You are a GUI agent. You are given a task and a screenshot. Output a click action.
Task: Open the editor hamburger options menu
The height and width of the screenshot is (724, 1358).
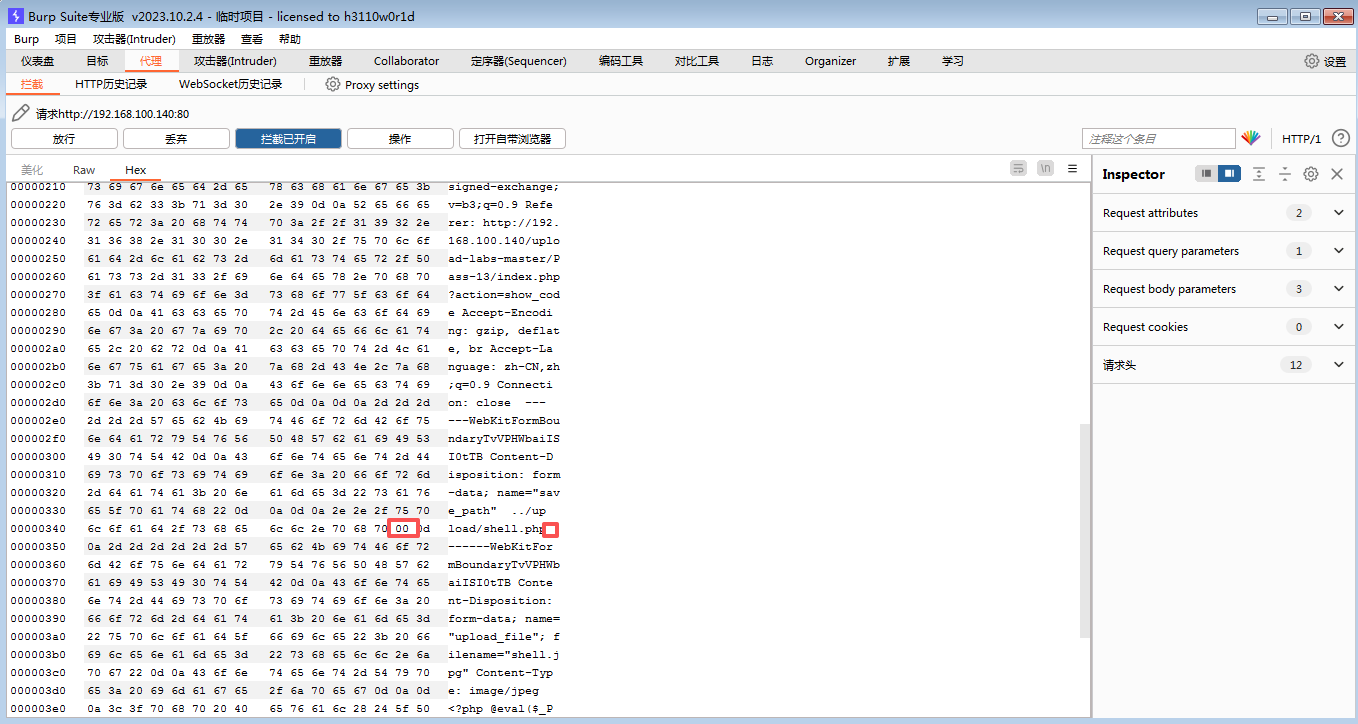[x=1073, y=169]
